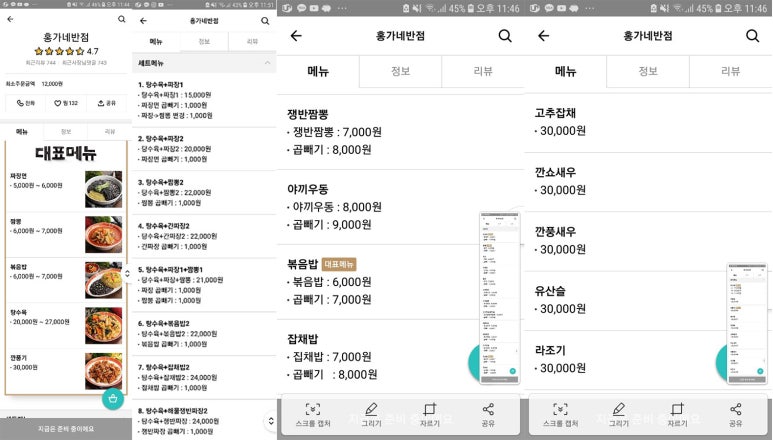
Task: Tap the up-down scroll handle near set 8
Action: point(271,420)
